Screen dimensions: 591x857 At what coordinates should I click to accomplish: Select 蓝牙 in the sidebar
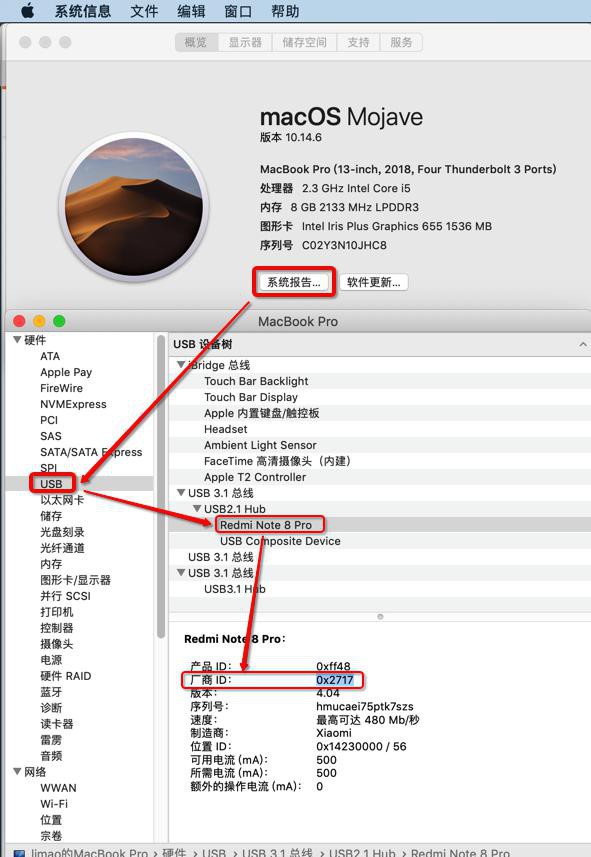tap(51, 692)
